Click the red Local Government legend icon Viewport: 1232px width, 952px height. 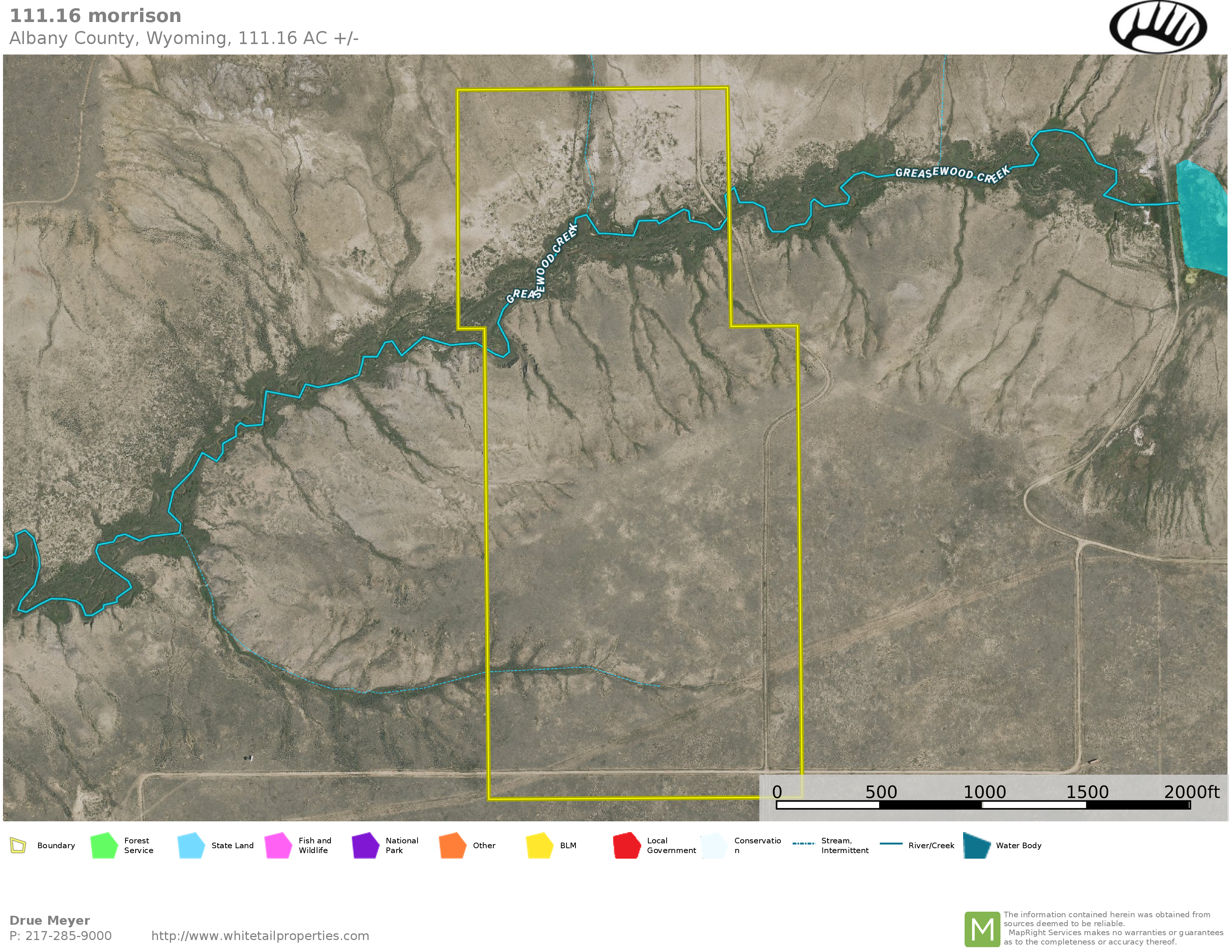point(627,845)
